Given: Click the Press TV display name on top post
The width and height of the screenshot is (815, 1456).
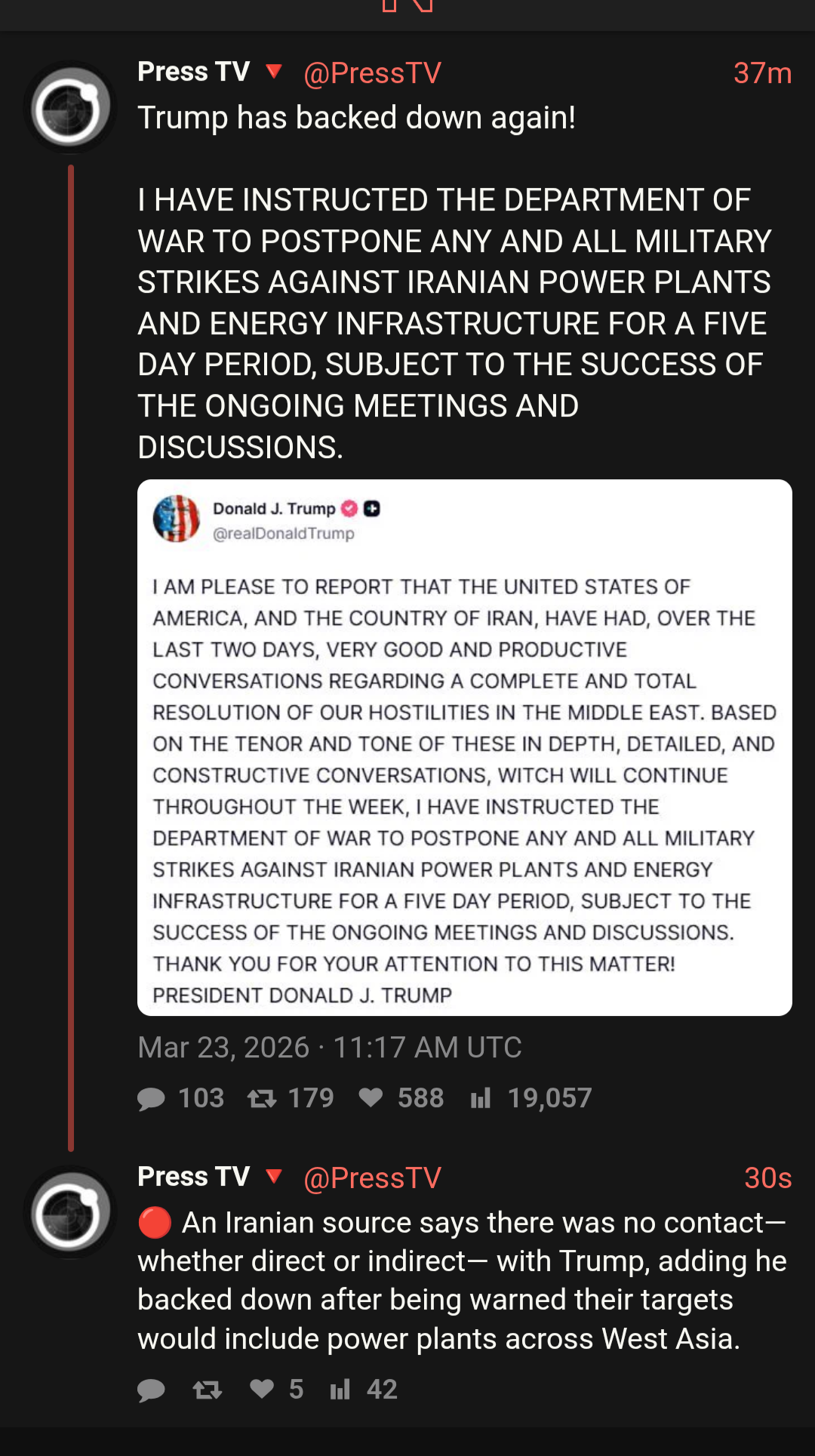Looking at the screenshot, I should 193,72.
